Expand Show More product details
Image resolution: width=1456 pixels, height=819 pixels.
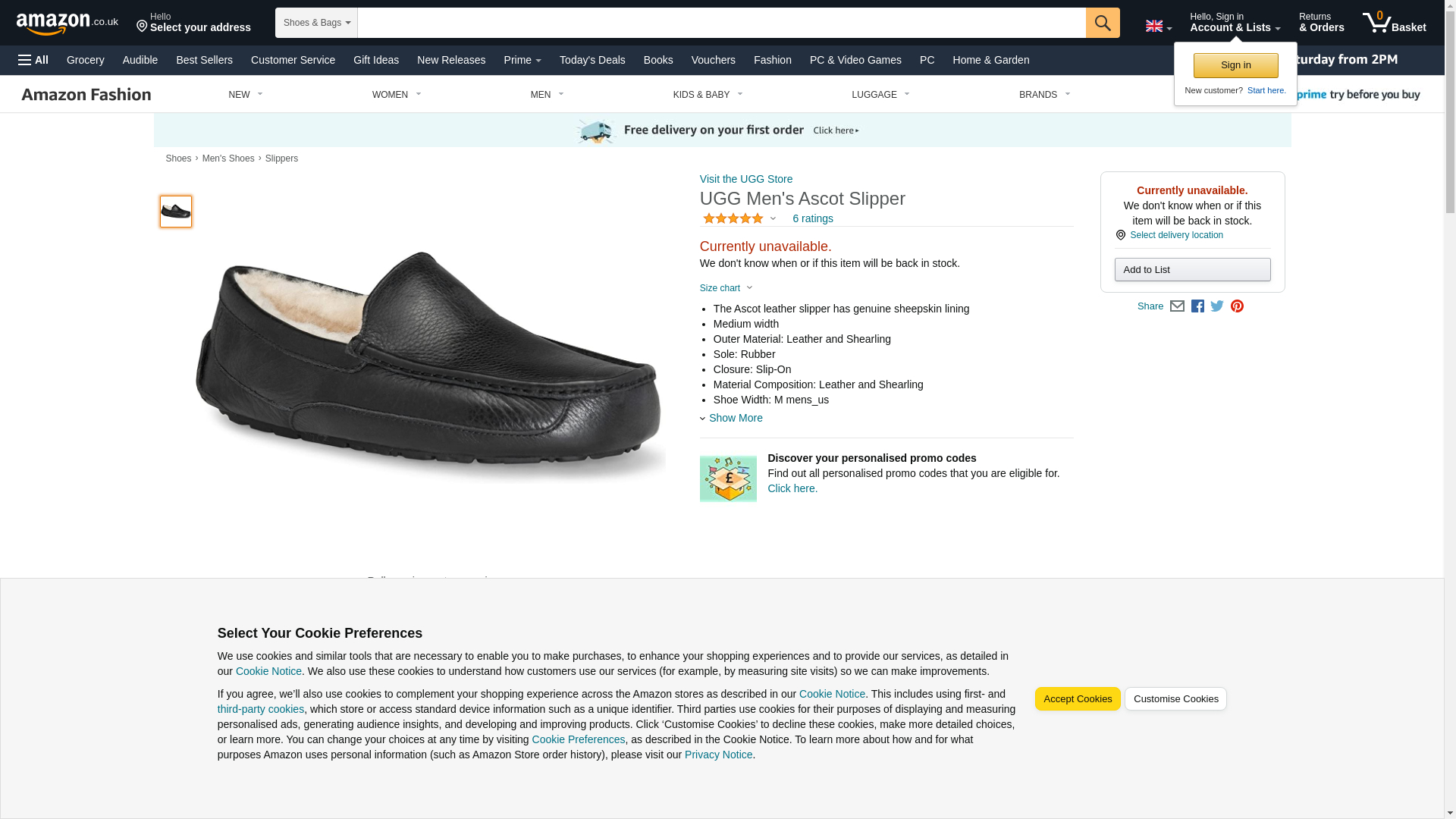731,418
